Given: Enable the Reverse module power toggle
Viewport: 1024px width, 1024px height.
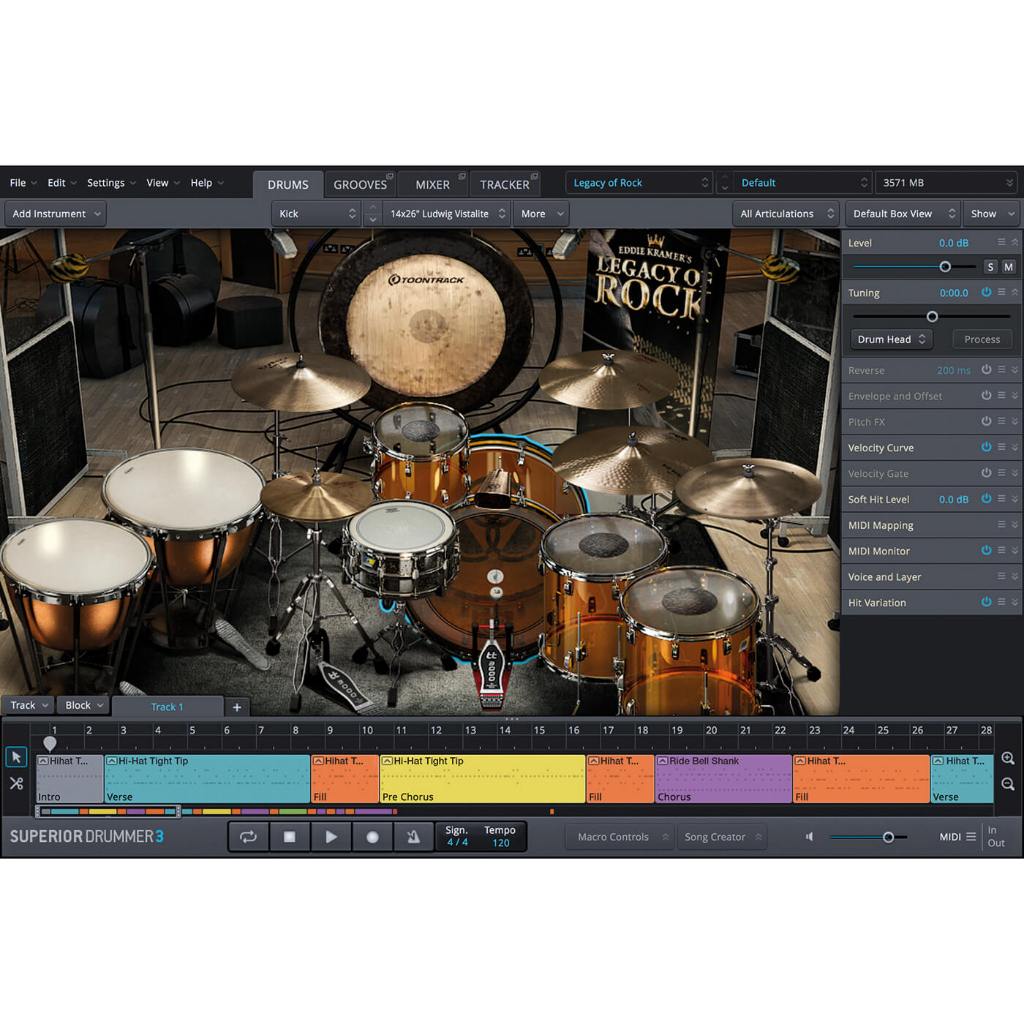Looking at the screenshot, I should (x=986, y=370).
